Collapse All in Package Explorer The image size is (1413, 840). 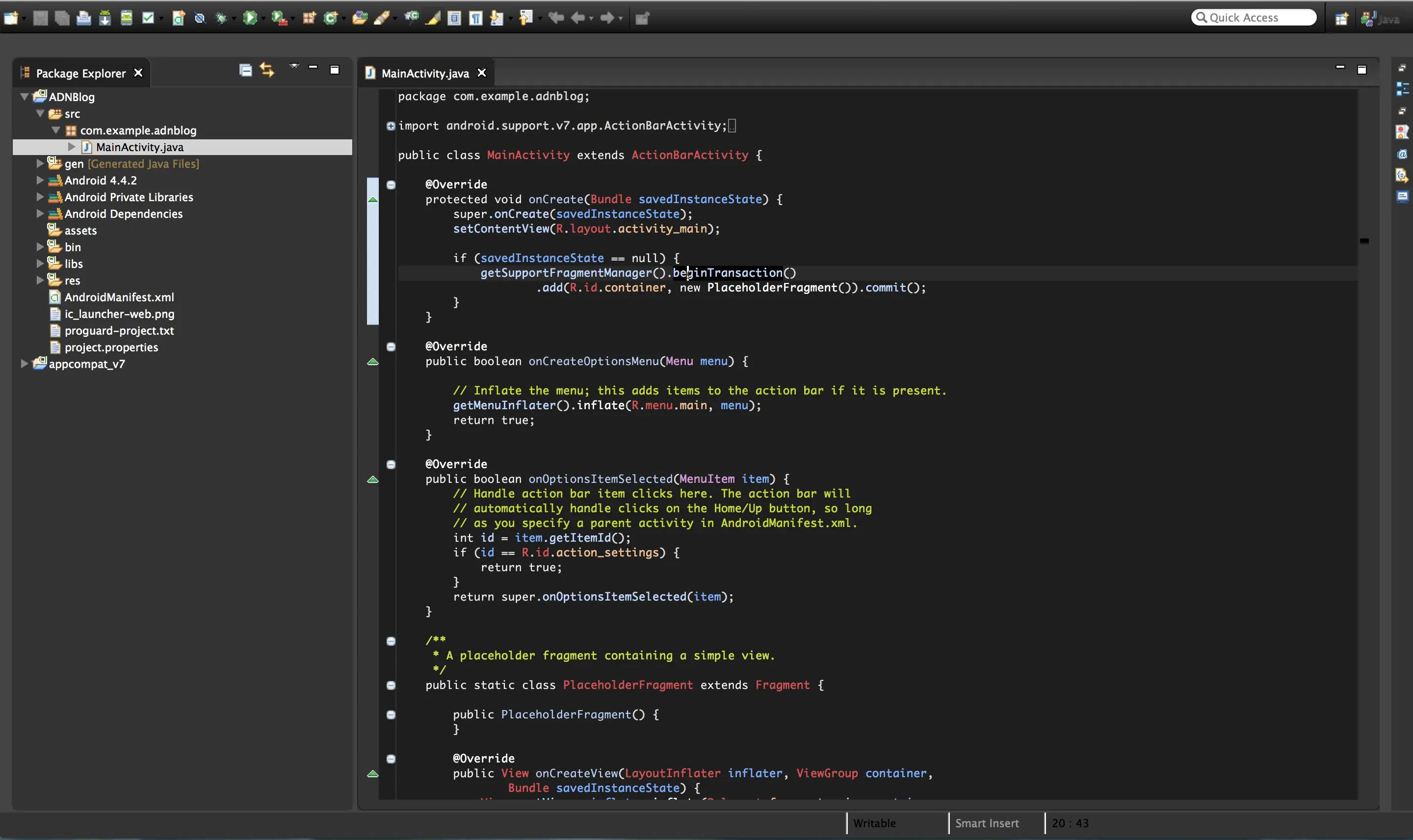pyautogui.click(x=245, y=70)
